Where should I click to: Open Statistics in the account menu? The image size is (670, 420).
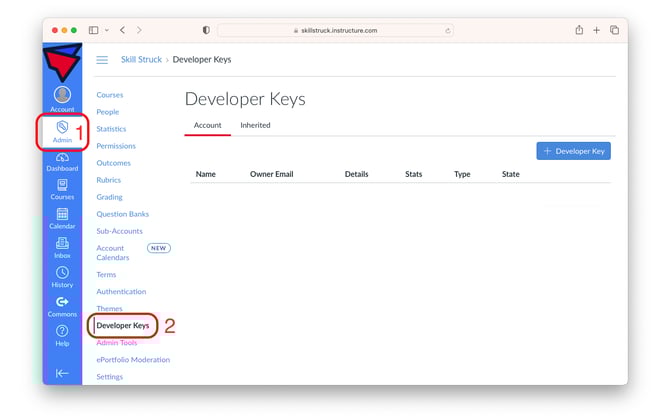pyautogui.click(x=111, y=129)
